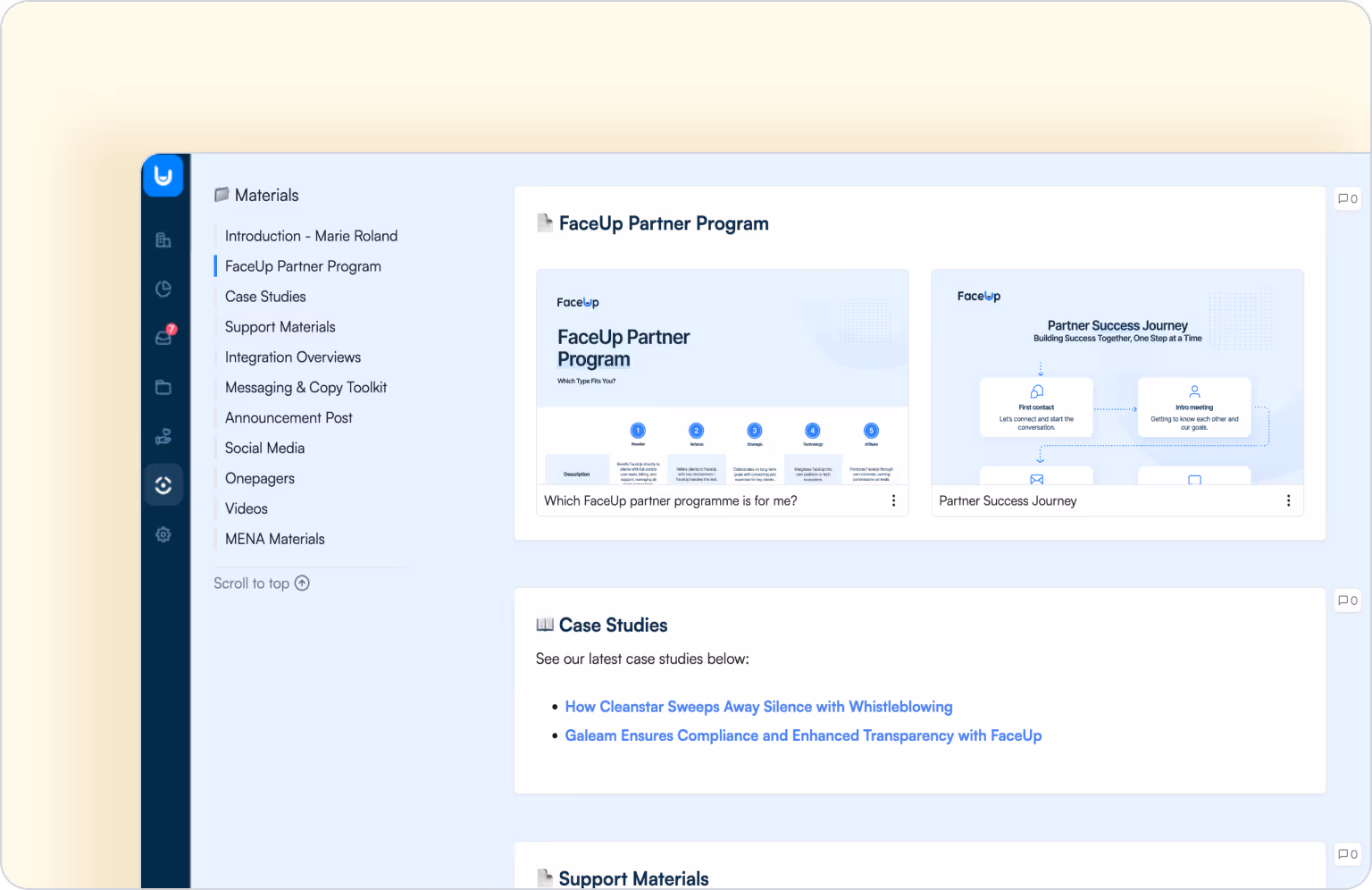Select Messaging & Copy Toolkit entry
The width and height of the screenshot is (1372, 890).
pyautogui.click(x=305, y=388)
